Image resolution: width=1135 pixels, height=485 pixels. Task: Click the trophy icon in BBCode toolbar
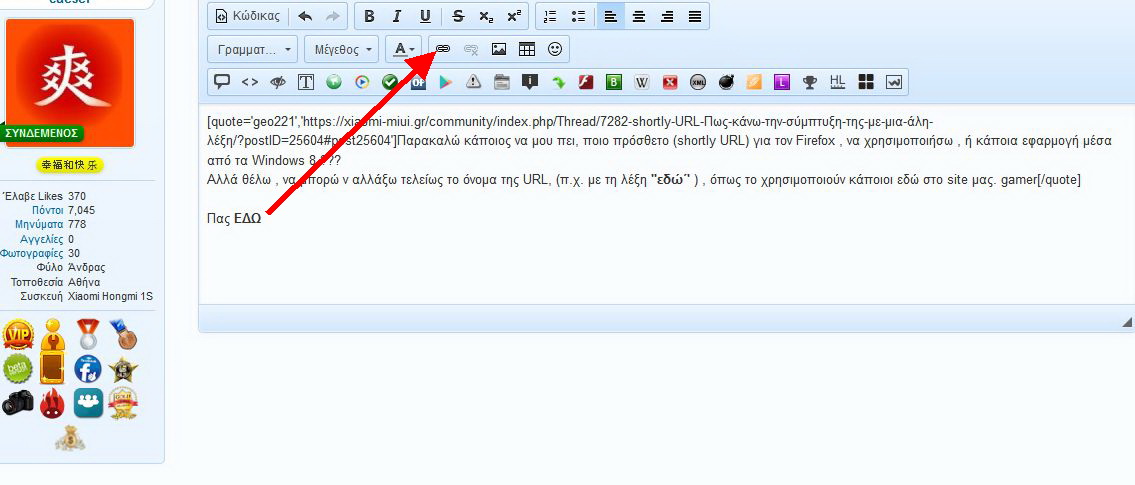click(x=810, y=82)
